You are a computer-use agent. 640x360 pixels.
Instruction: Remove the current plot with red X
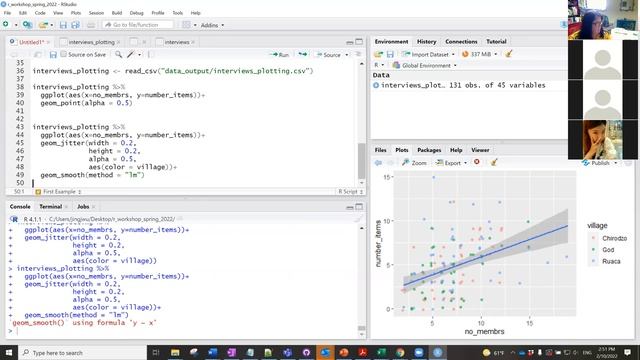pos(477,162)
